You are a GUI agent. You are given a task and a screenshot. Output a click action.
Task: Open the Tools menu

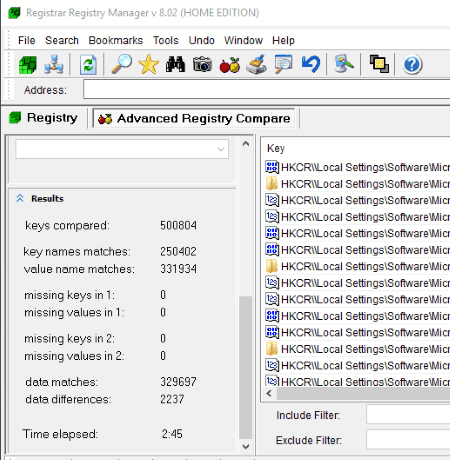point(166,40)
